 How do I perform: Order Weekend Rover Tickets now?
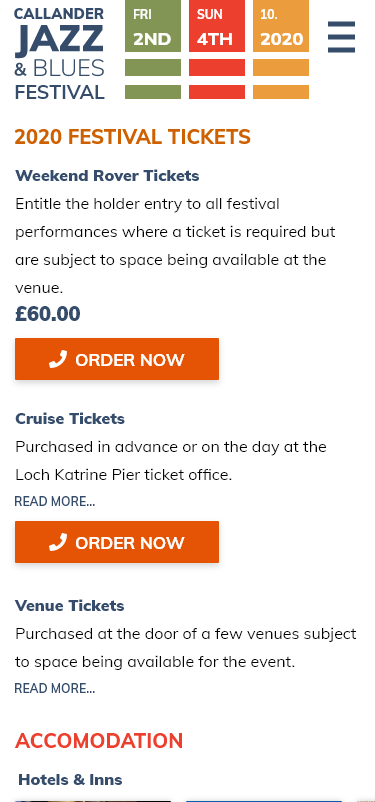pos(117,359)
